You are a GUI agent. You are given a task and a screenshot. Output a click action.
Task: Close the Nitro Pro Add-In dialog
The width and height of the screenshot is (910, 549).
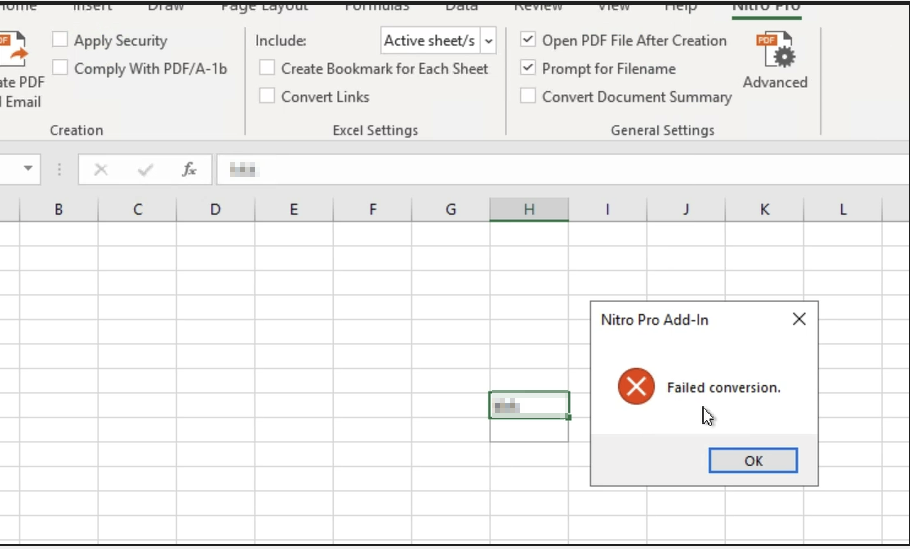coord(799,319)
